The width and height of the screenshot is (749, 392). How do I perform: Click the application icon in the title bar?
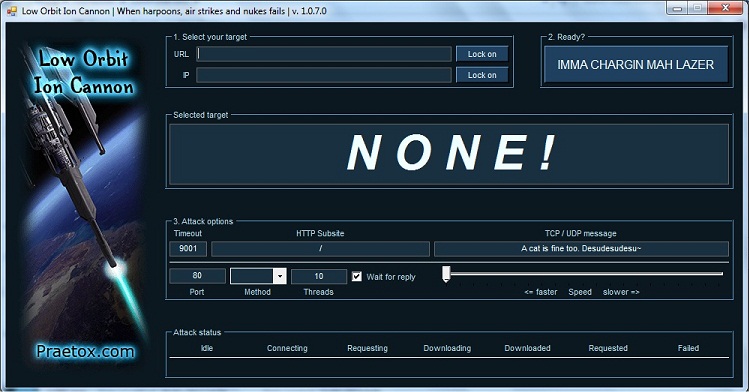pyautogui.click(x=11, y=11)
